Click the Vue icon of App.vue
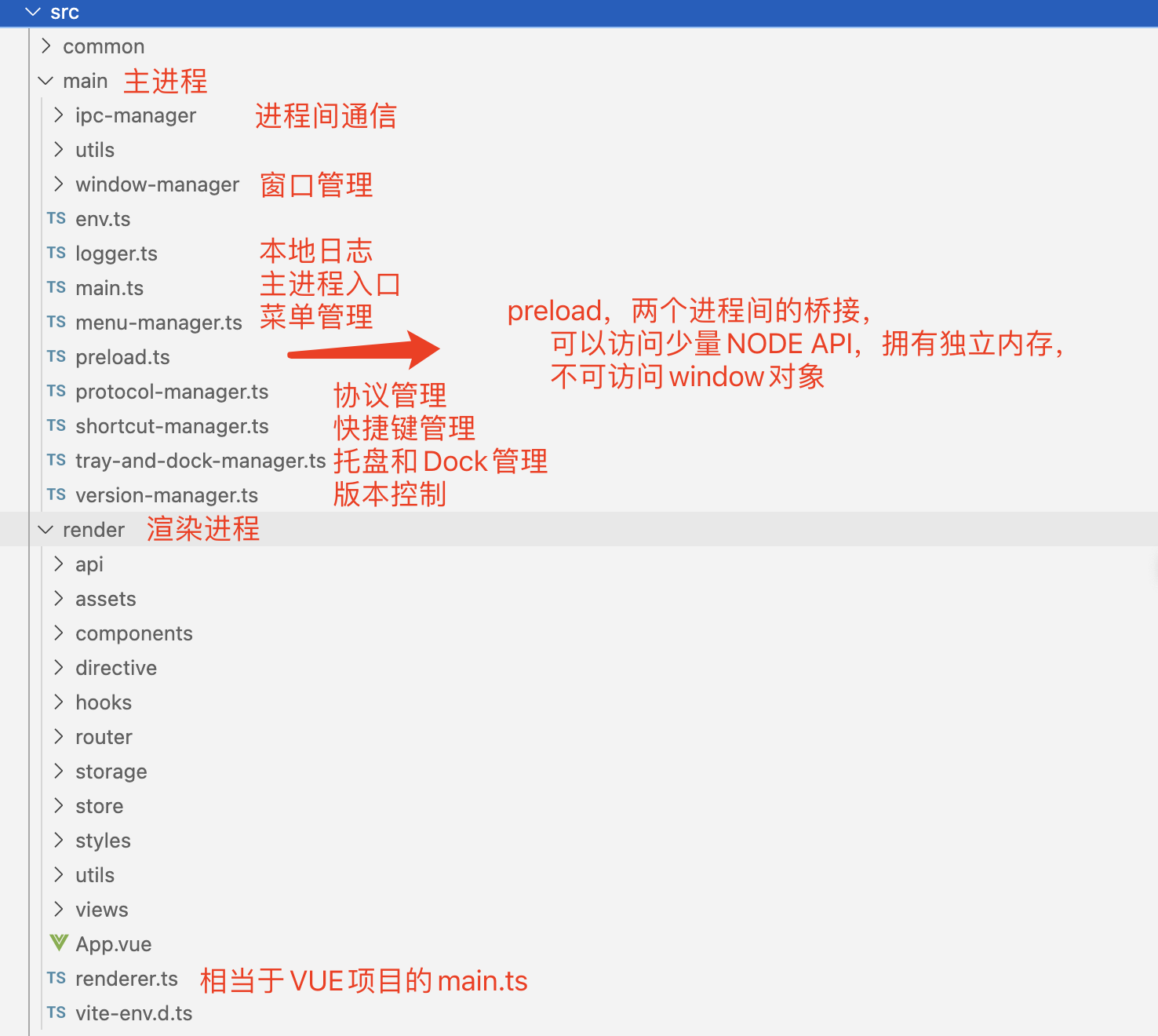The height and width of the screenshot is (1036, 1158). pos(59,943)
